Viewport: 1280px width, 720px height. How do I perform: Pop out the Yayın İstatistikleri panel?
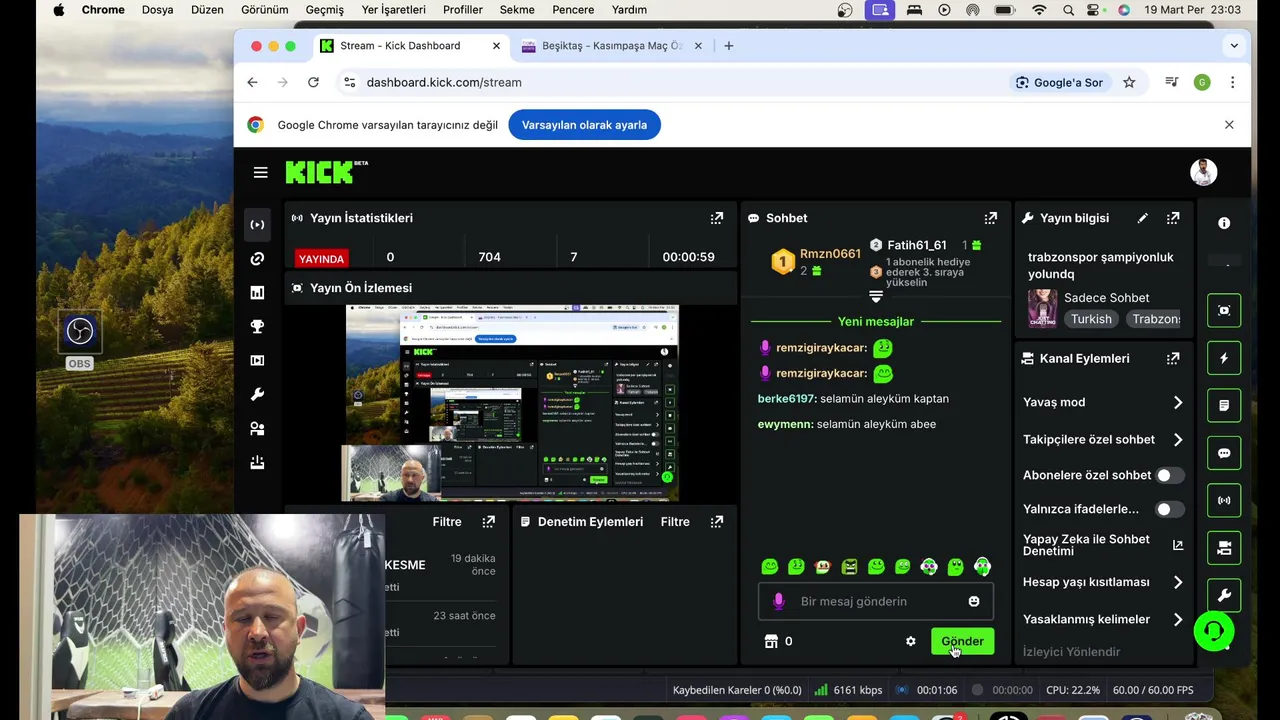(x=716, y=218)
